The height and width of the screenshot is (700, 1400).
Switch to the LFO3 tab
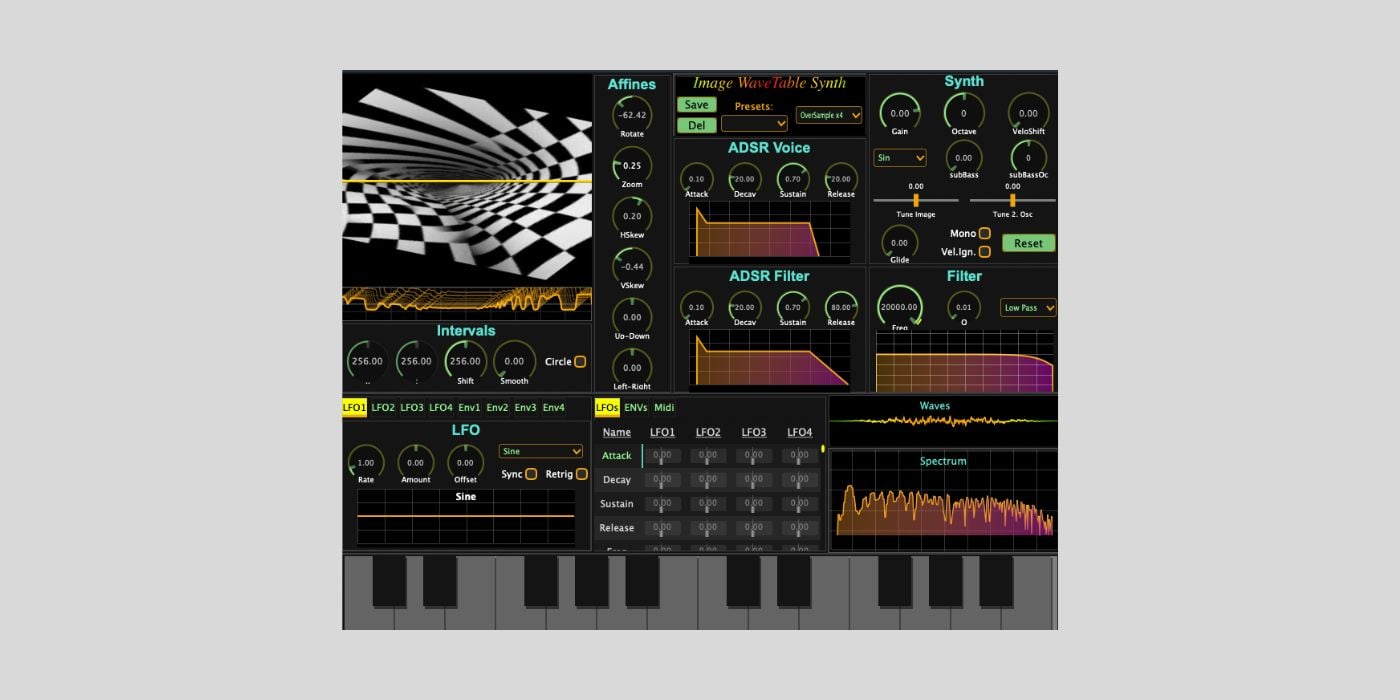pyautogui.click(x=412, y=407)
